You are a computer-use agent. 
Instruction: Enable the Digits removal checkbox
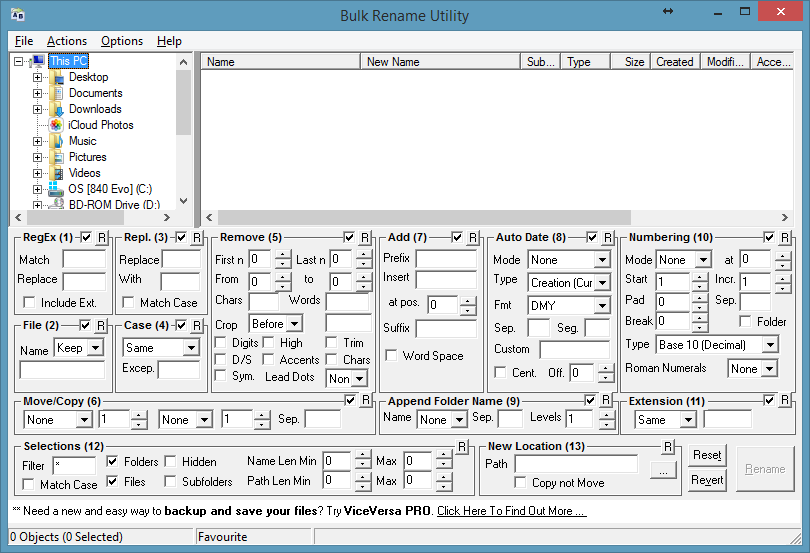pos(221,343)
